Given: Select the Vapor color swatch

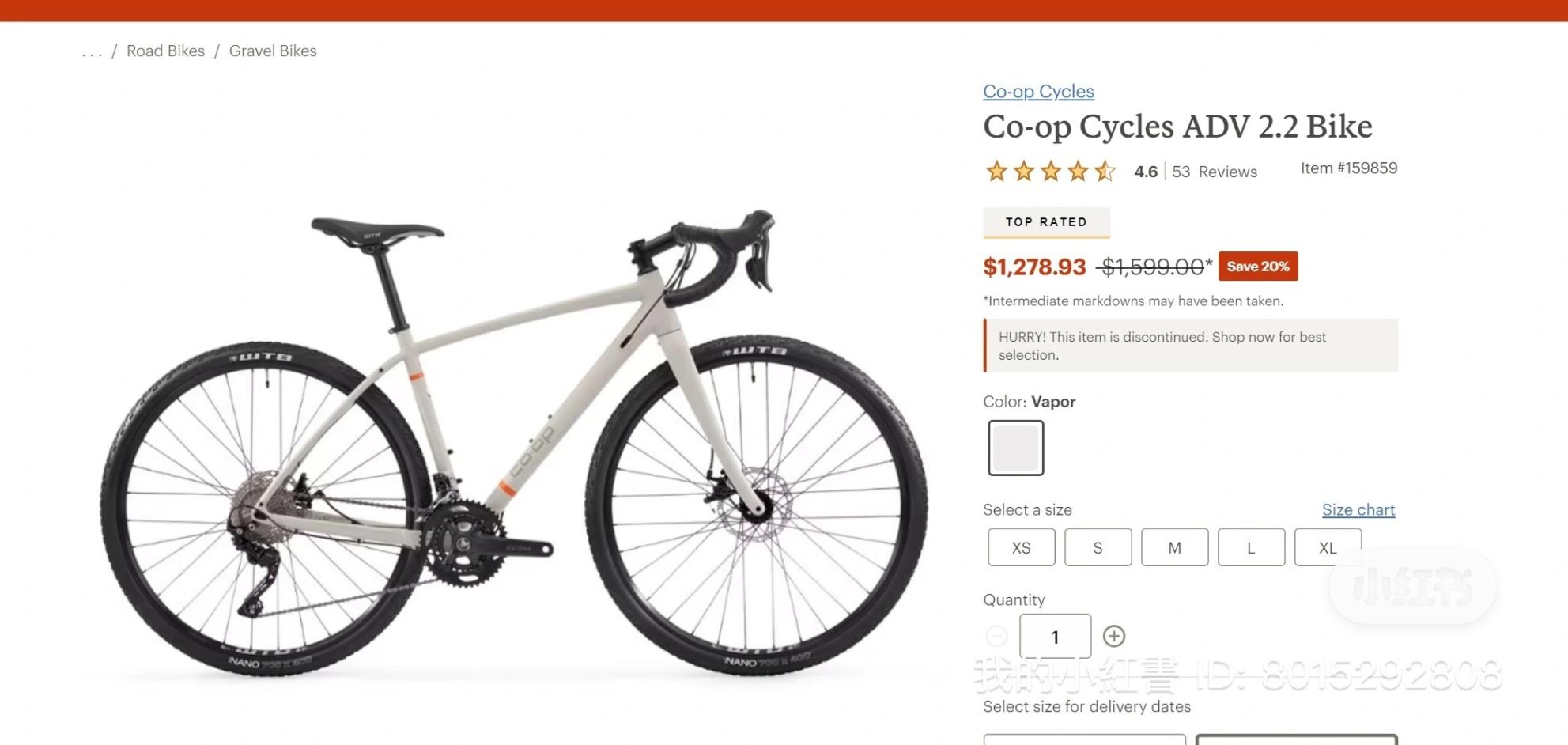Looking at the screenshot, I should [x=1015, y=447].
